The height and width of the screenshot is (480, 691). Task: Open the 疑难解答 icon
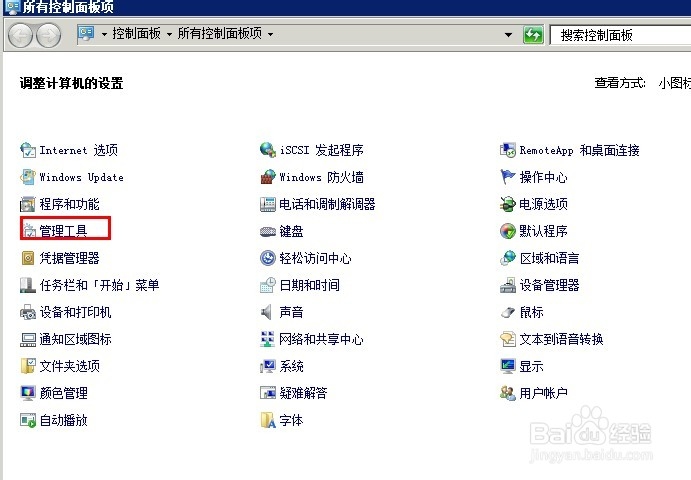coord(267,393)
